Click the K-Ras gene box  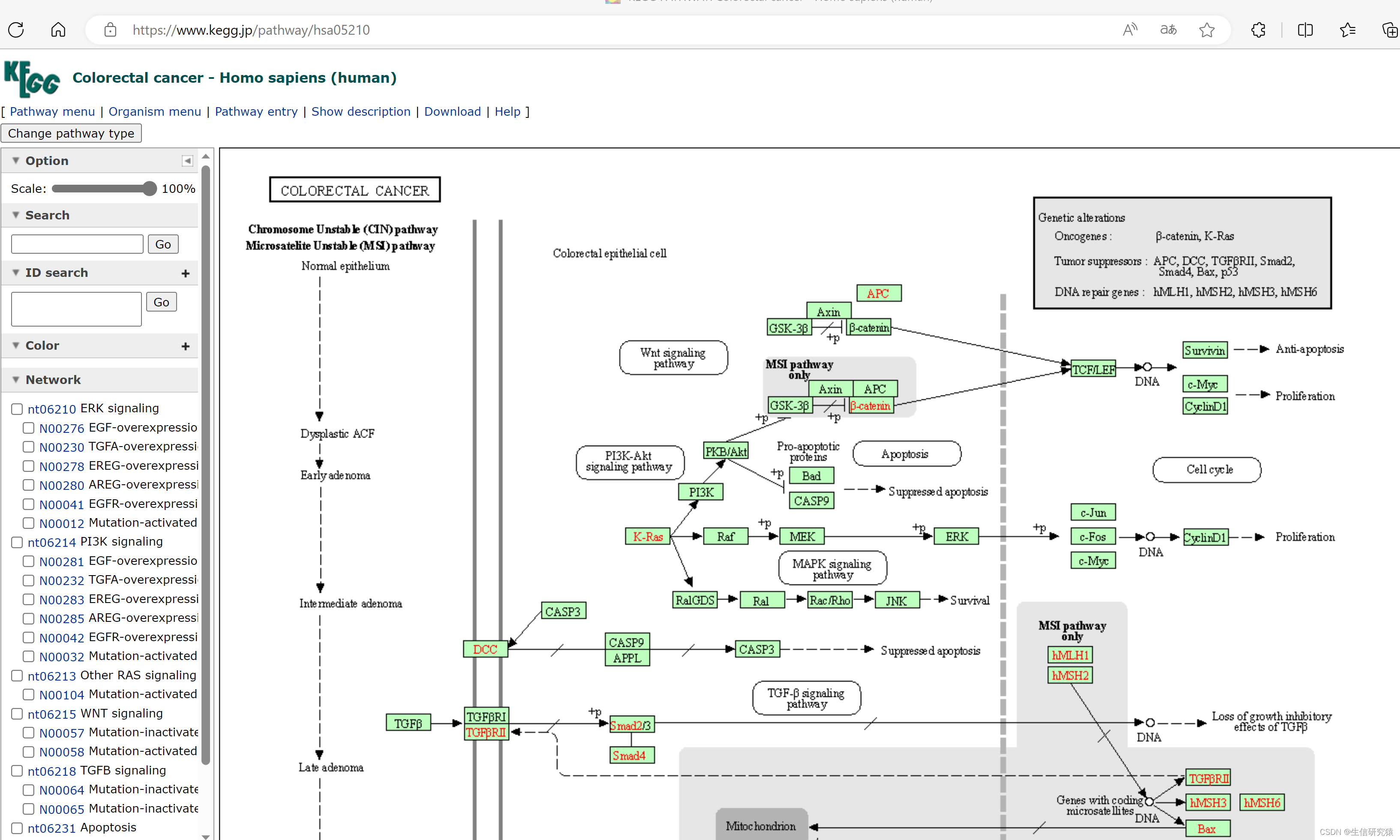click(x=647, y=536)
